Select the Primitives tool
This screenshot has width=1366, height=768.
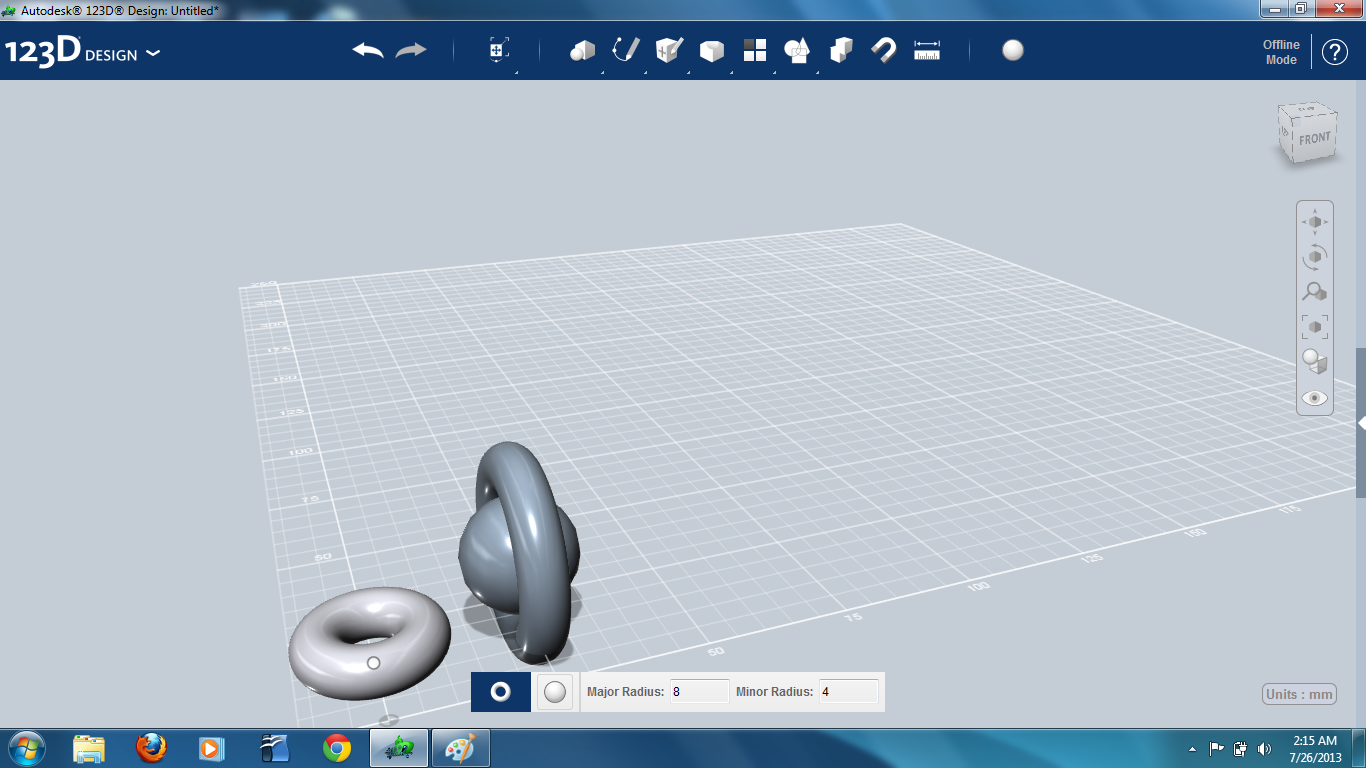tap(583, 50)
